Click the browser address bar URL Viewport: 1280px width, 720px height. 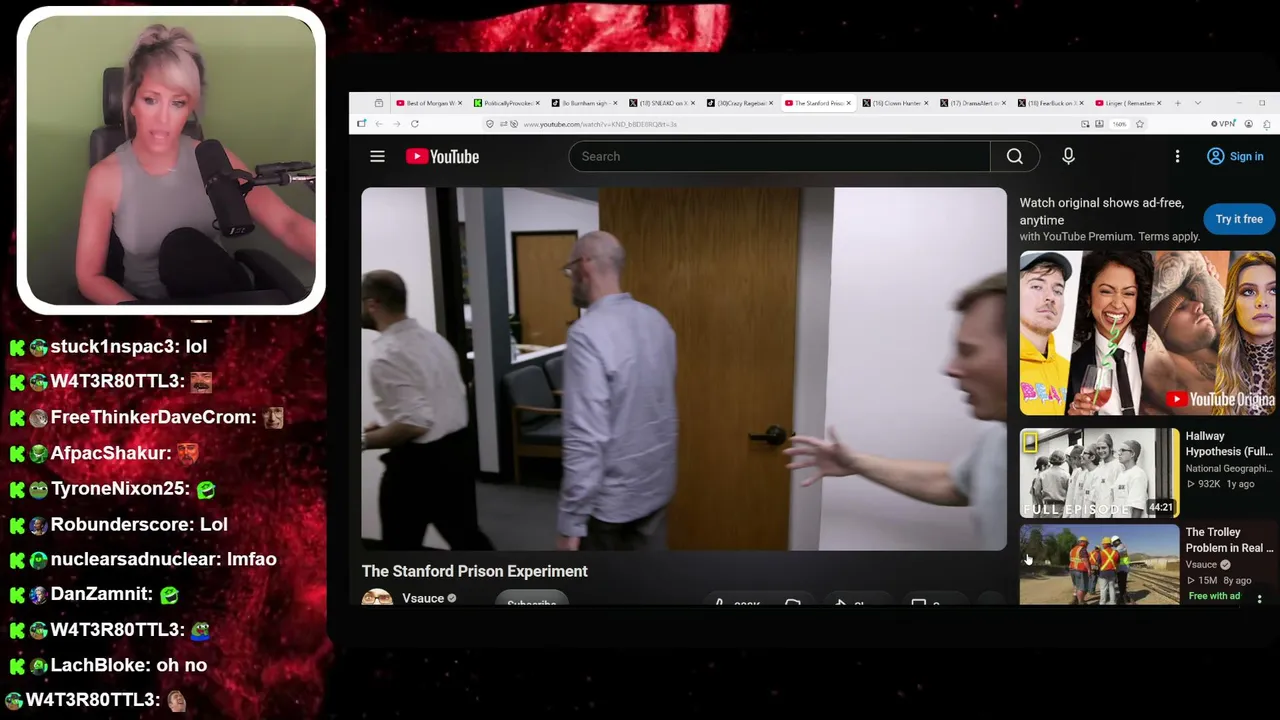tap(600, 124)
